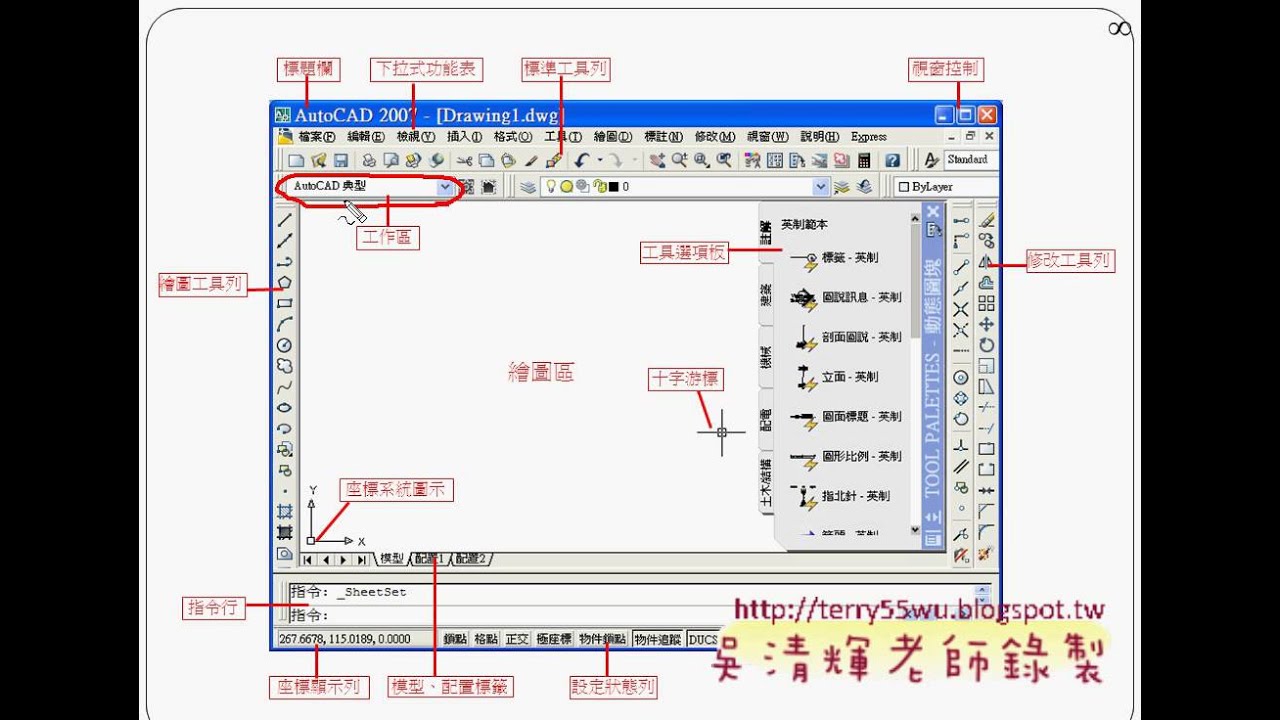Select the Hatch tool
The image size is (1280, 720).
click(x=285, y=512)
